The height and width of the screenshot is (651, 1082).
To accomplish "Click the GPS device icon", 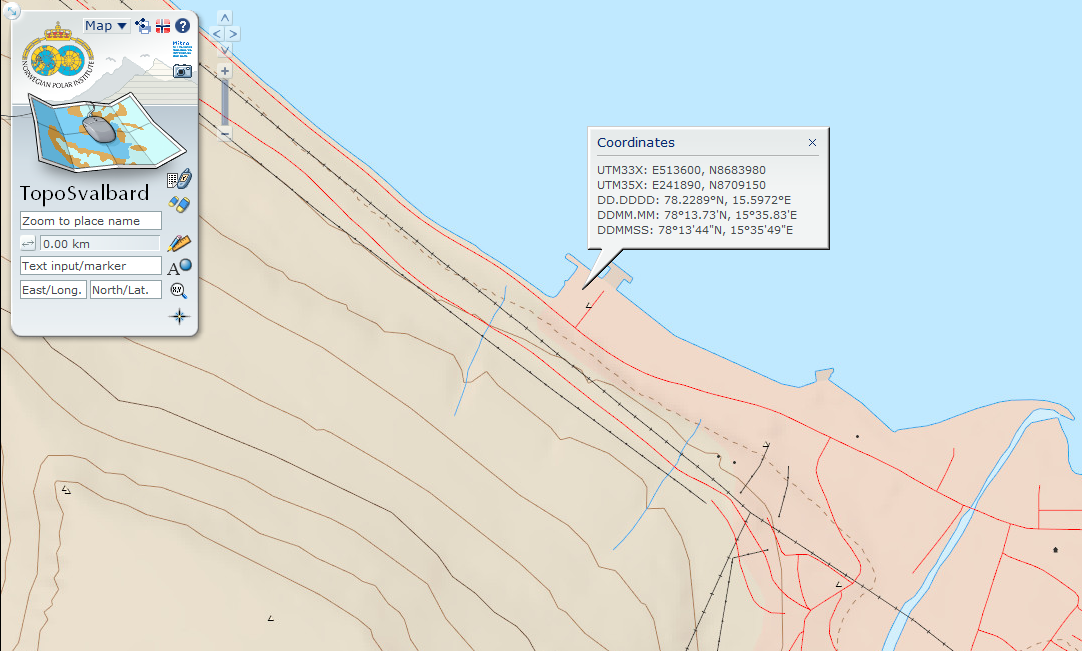I will pyautogui.click(x=179, y=180).
